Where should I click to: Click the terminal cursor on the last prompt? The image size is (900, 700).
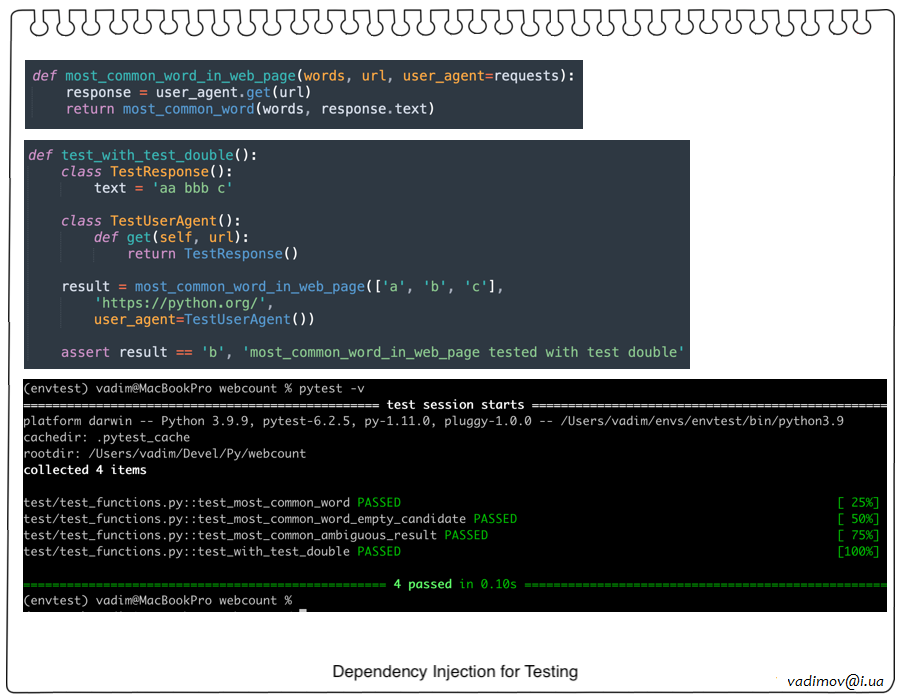[x=301, y=600]
